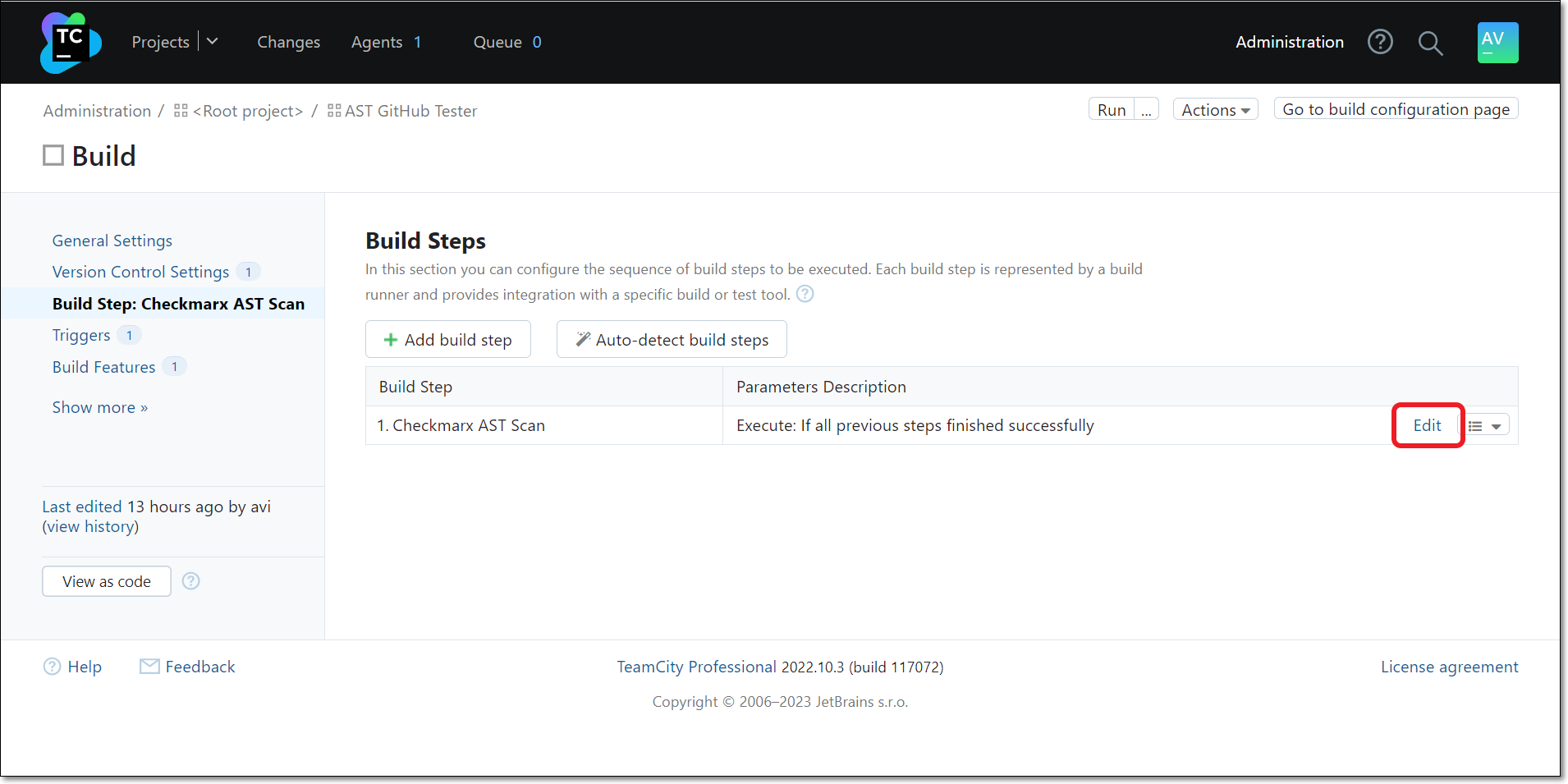Click the green plus icon to add step
Image resolution: width=1568 pixels, height=784 pixels.
point(391,340)
